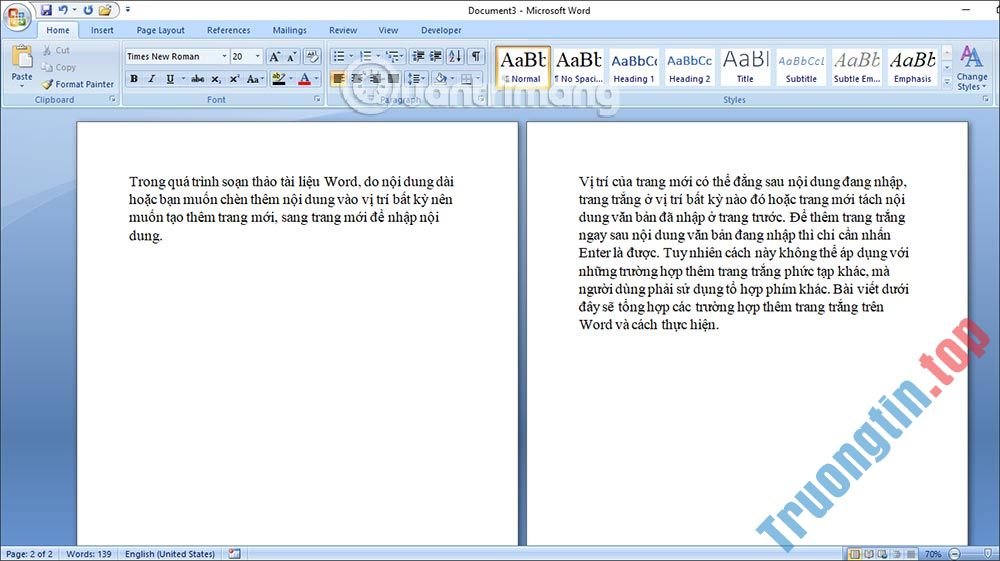Viewport: 1000px width, 561px height.
Task: Toggle Superscript formatting
Action: click(x=234, y=78)
